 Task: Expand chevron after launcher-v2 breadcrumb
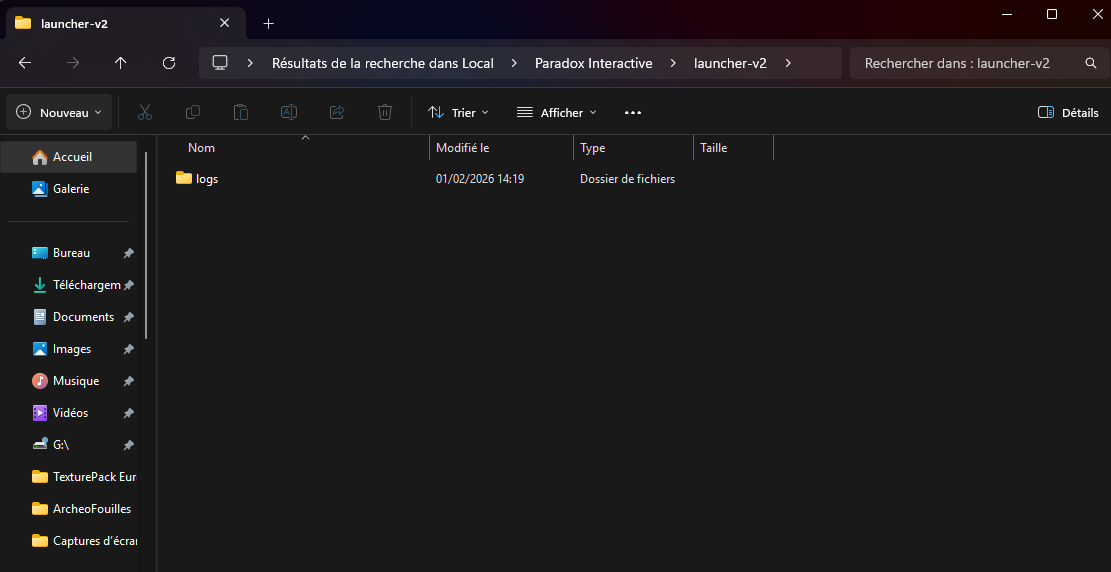[788, 63]
